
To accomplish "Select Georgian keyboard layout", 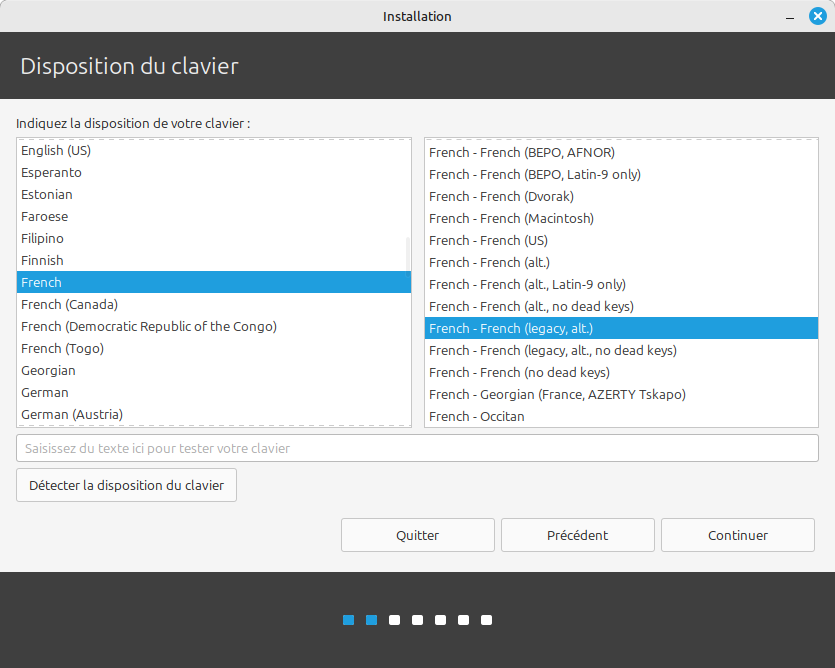I will pyautogui.click(x=214, y=371).
